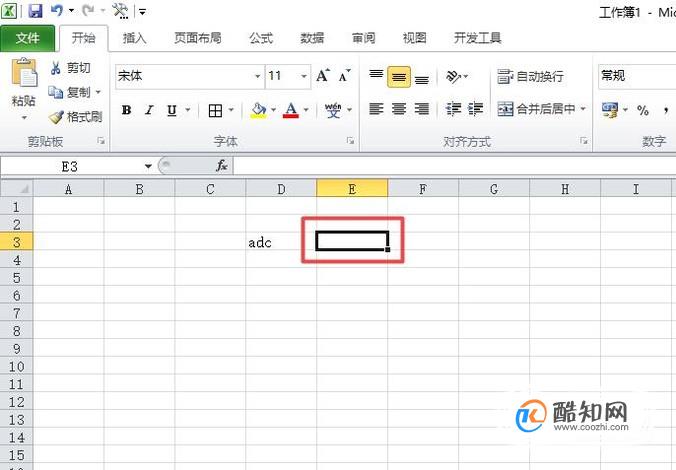The height and width of the screenshot is (470, 676).
Task: Click the Save icon in quick access toolbar
Action: (x=35, y=10)
